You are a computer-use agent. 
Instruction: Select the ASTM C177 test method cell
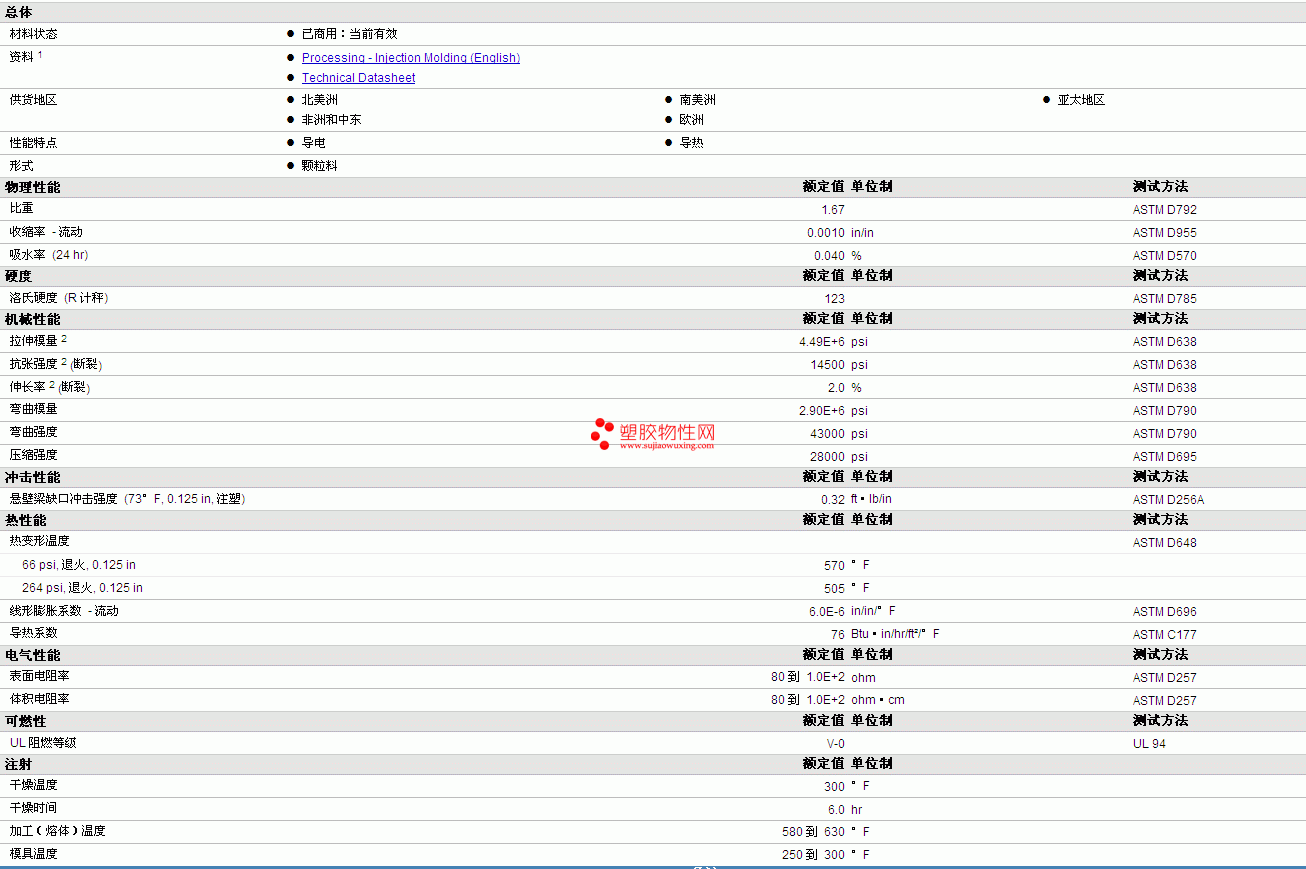pyautogui.click(x=1165, y=635)
